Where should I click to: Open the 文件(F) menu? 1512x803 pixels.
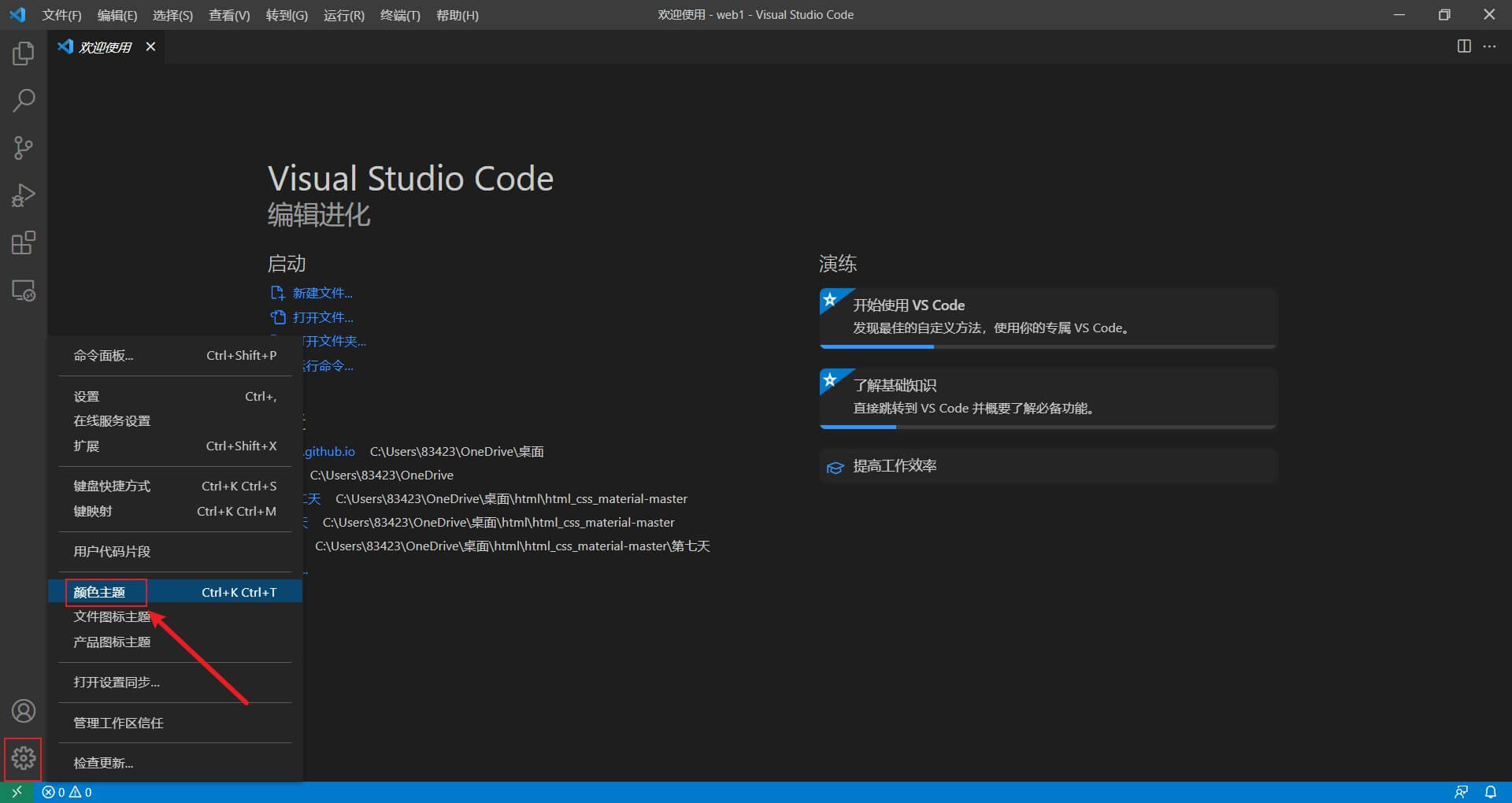pyautogui.click(x=61, y=15)
